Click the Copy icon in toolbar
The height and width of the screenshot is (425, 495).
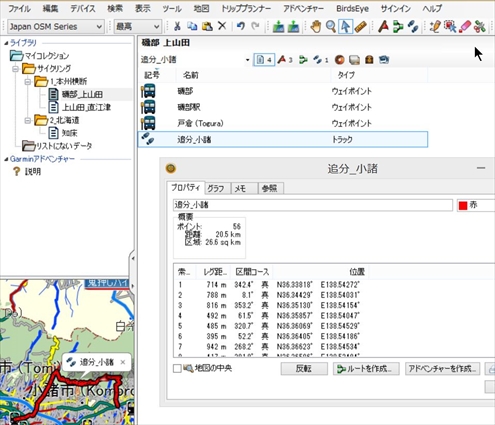point(192,26)
